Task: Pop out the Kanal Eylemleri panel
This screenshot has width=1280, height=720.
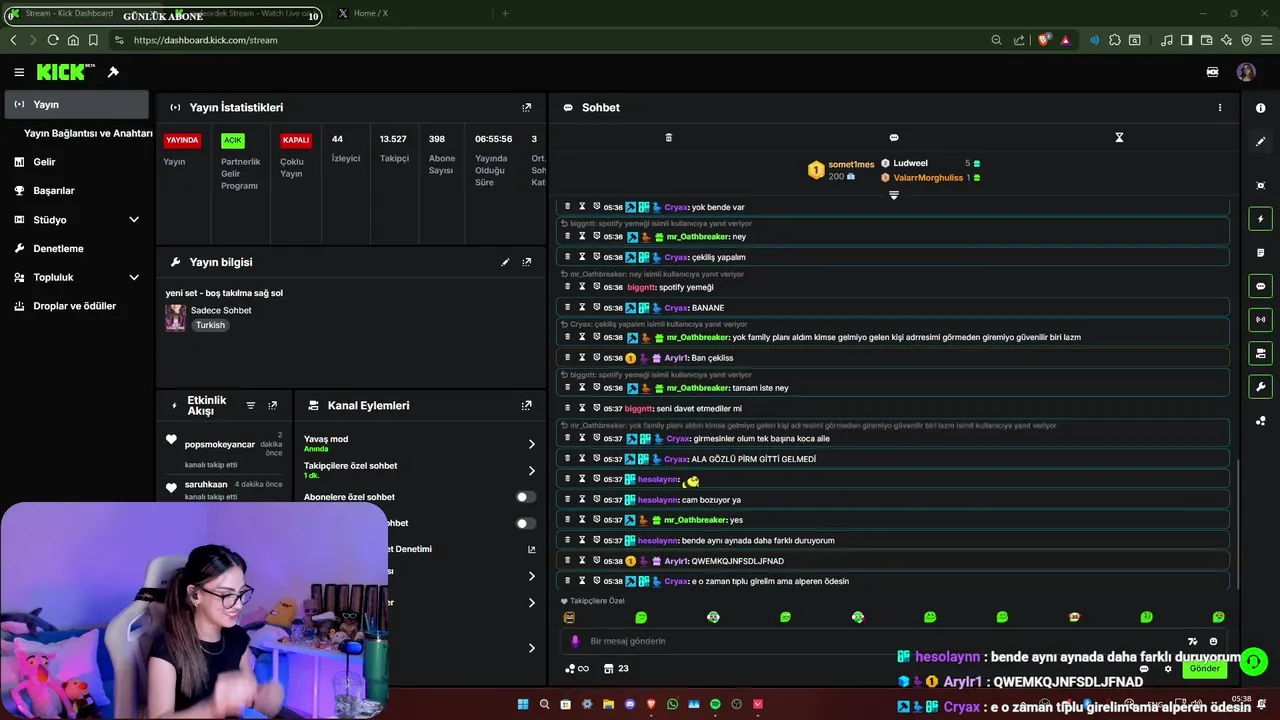Action: click(x=527, y=405)
